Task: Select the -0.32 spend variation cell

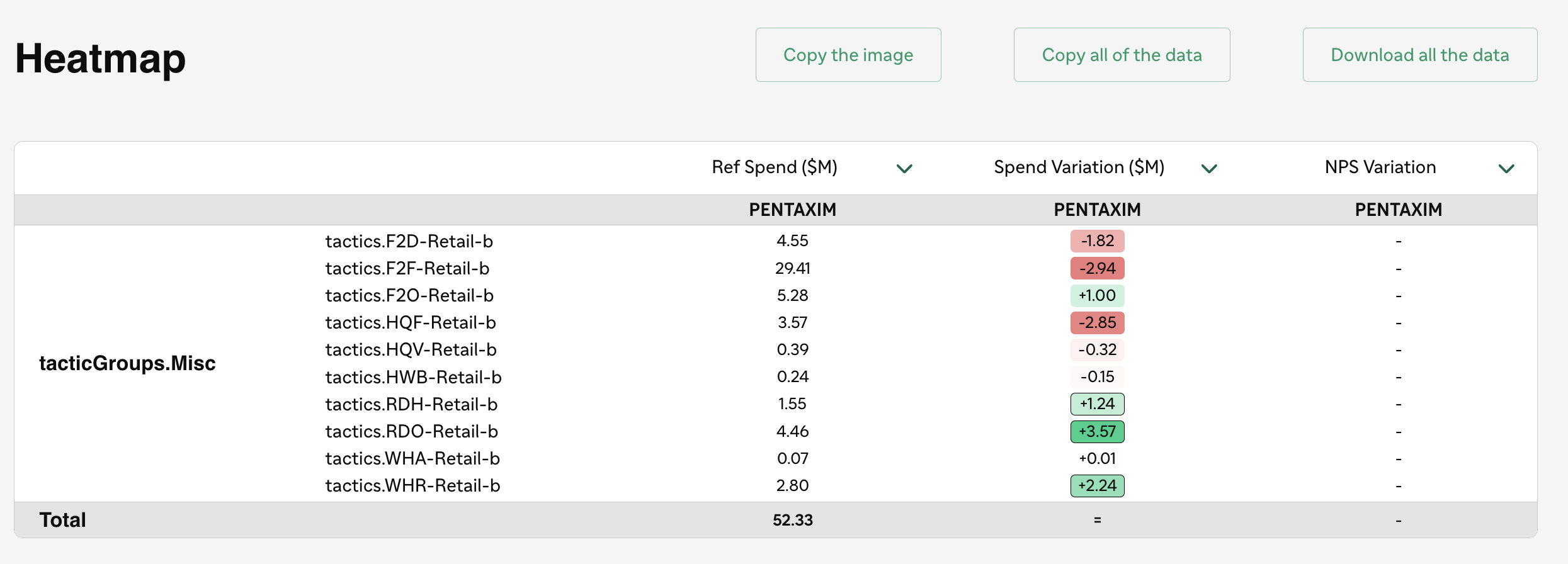Action: click(1098, 349)
